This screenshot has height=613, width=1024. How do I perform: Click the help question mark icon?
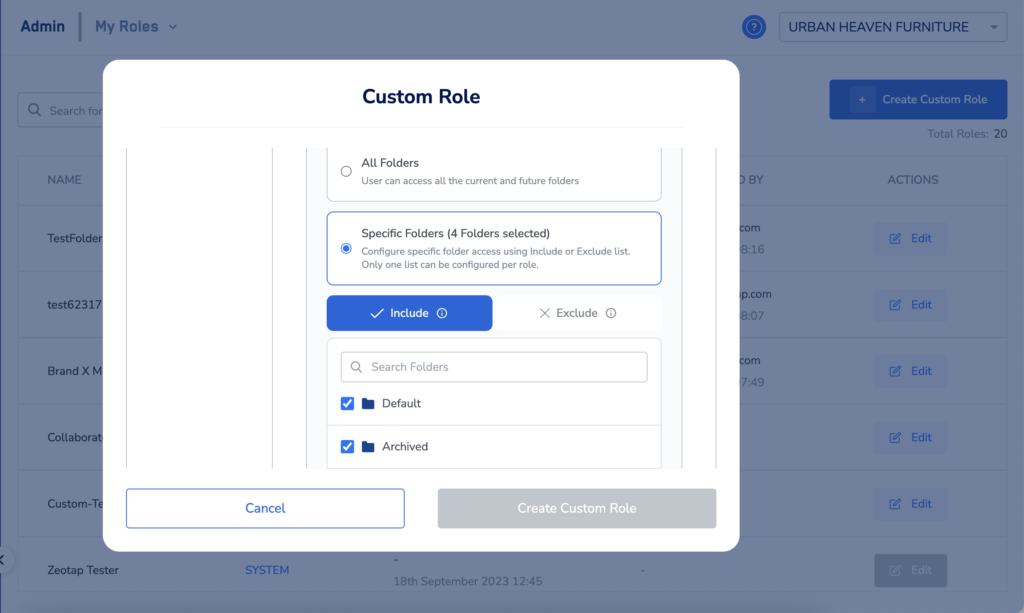click(x=754, y=27)
